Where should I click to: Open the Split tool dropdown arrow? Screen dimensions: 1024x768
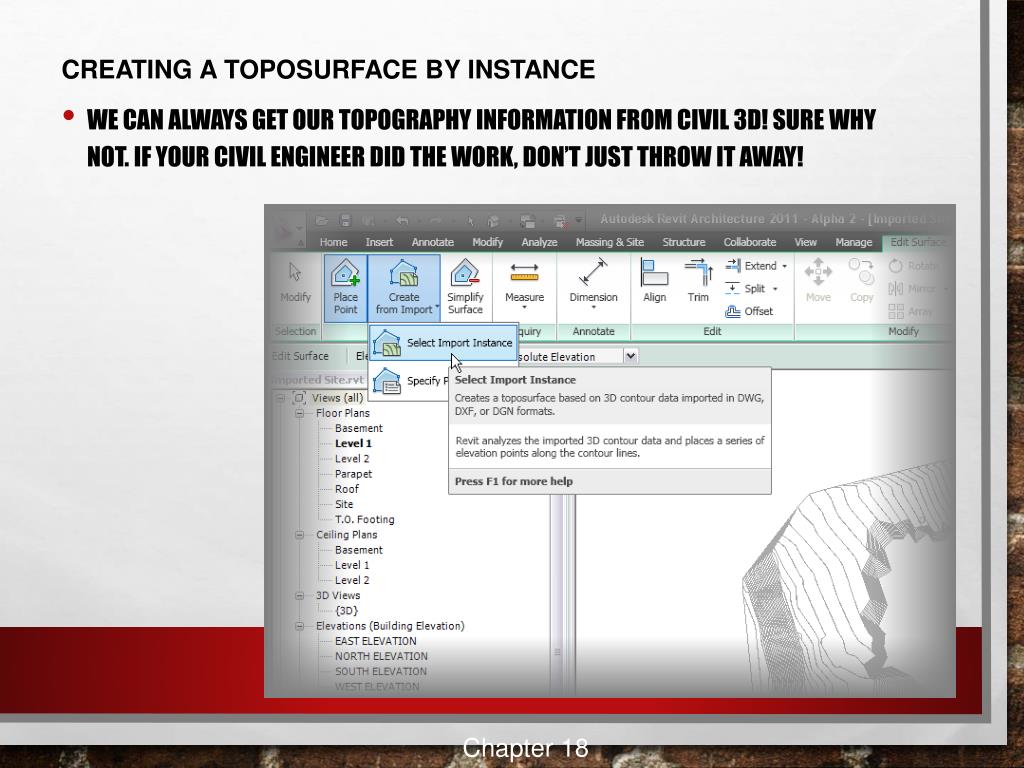775,289
